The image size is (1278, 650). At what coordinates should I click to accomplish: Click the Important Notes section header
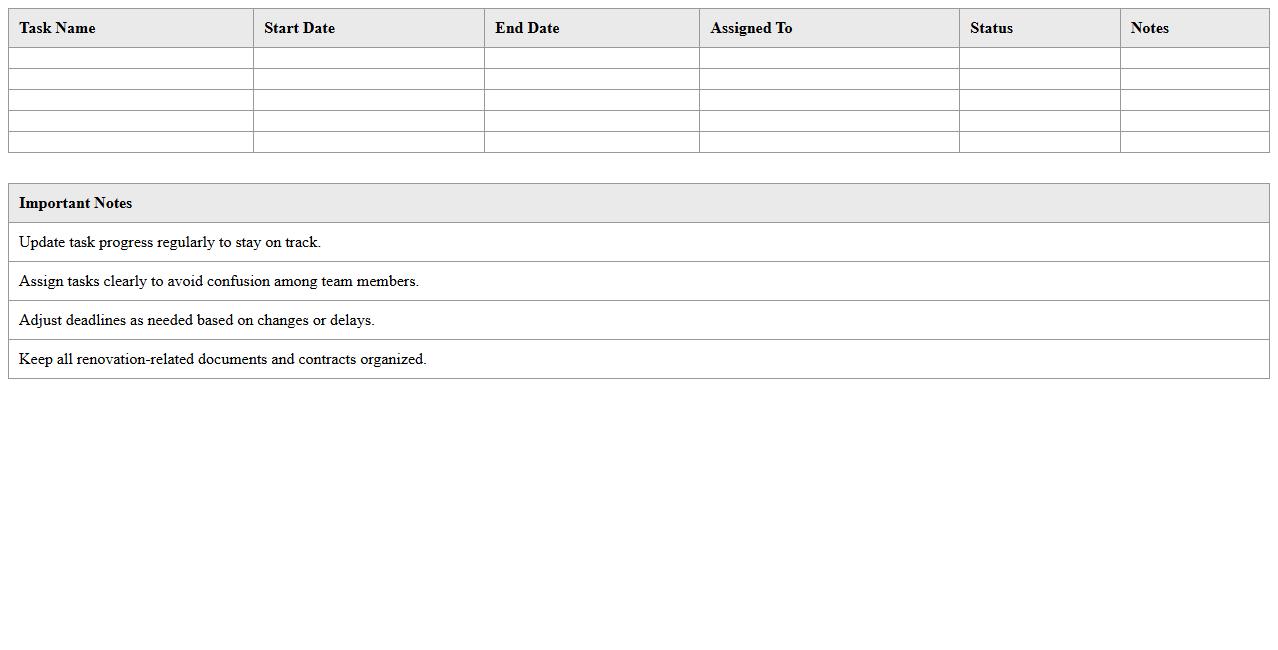(x=76, y=203)
